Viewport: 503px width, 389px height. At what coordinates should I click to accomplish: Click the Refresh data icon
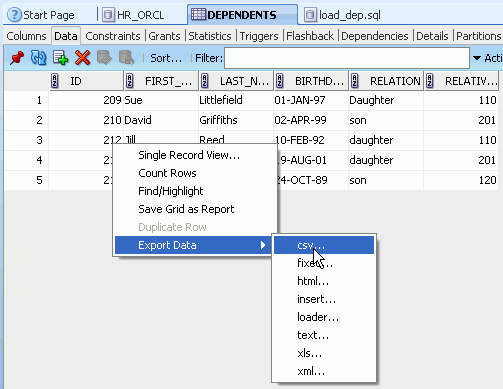38,58
